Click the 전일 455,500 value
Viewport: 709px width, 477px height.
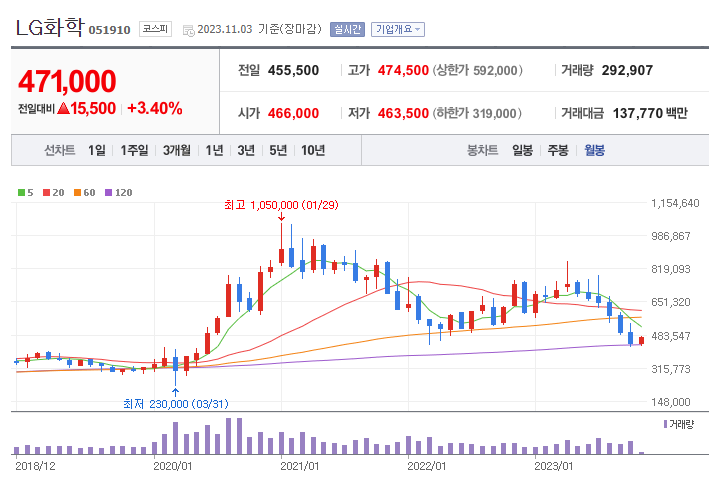tap(293, 71)
